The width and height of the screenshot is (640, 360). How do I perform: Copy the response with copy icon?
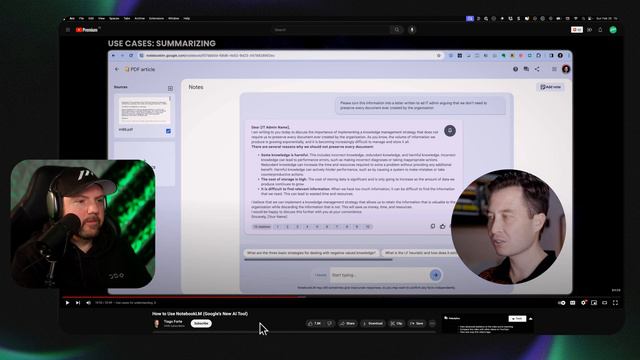[433, 226]
